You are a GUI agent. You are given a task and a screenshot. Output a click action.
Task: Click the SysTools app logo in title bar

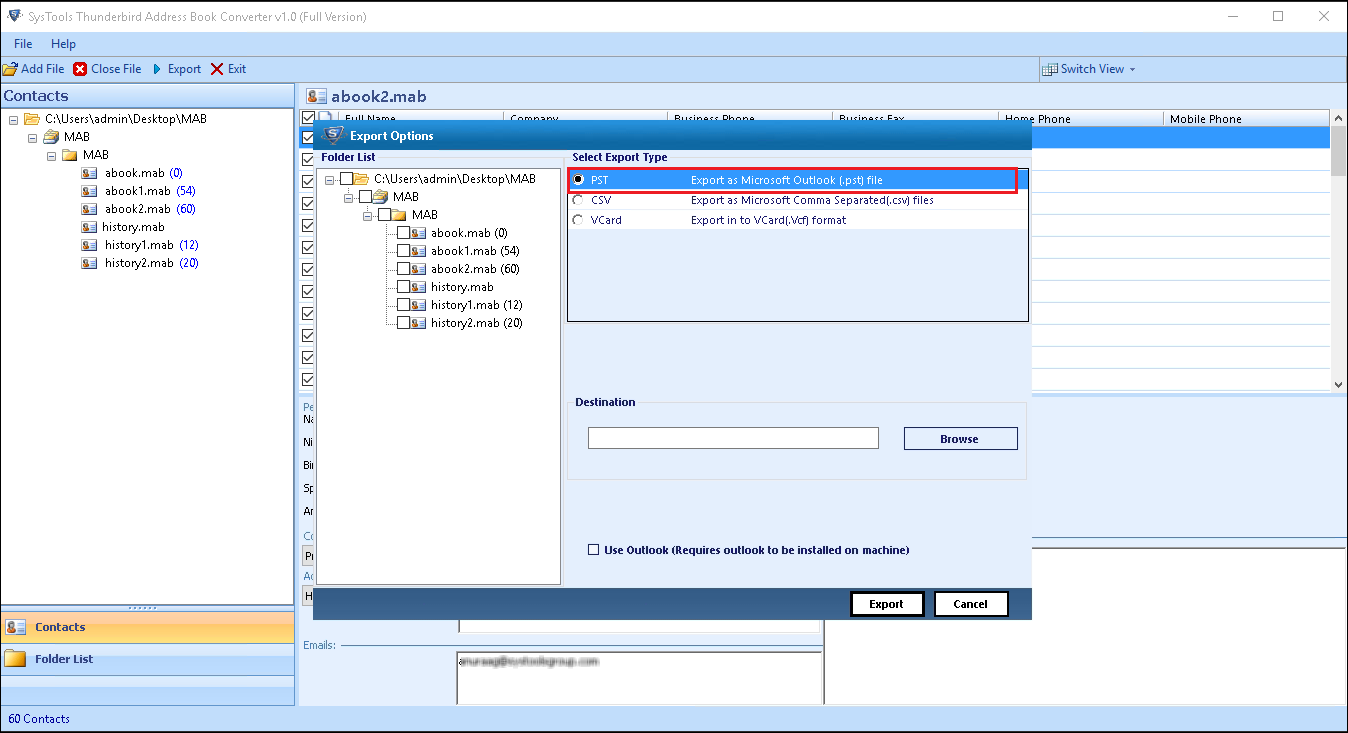(x=14, y=16)
